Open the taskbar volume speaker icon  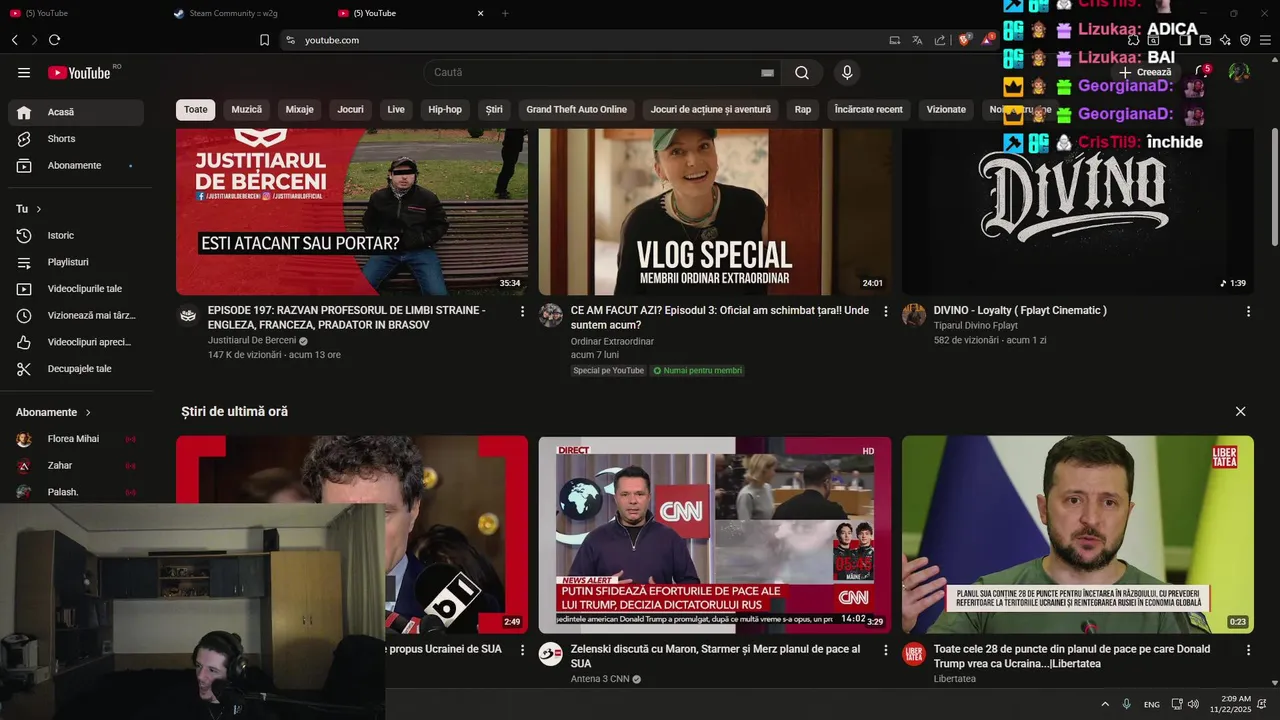[1192, 704]
